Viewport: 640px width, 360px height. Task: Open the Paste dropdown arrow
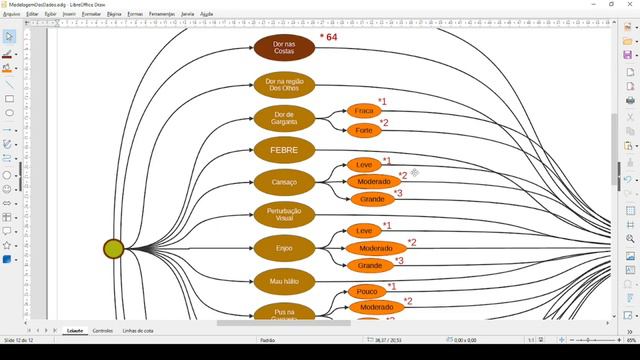pos(637,146)
